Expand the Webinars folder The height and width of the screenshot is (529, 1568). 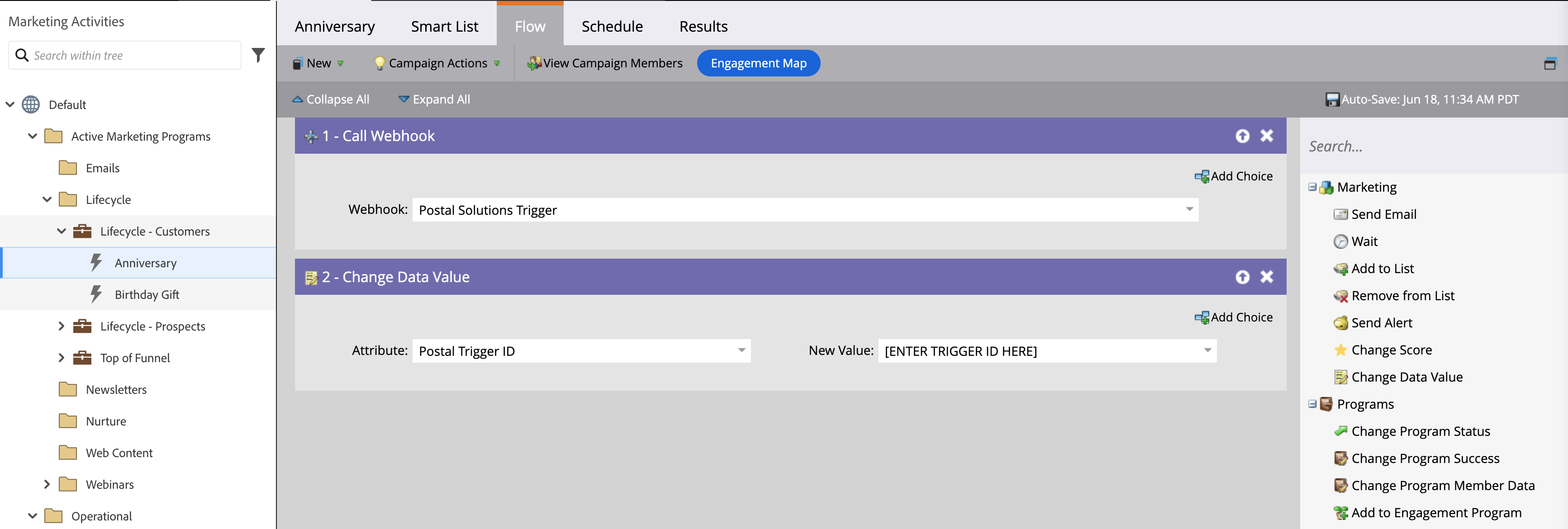47,485
